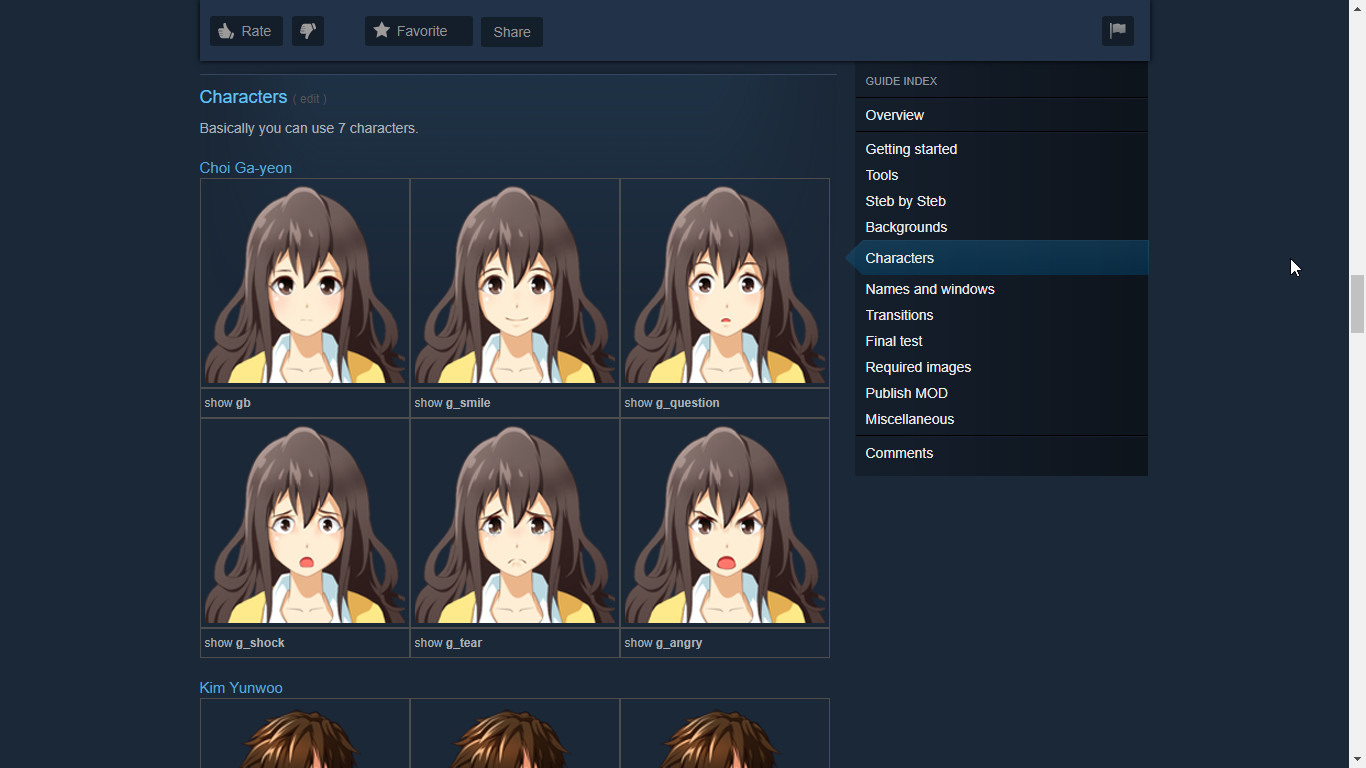Favorite this guide with the star button

tap(418, 31)
